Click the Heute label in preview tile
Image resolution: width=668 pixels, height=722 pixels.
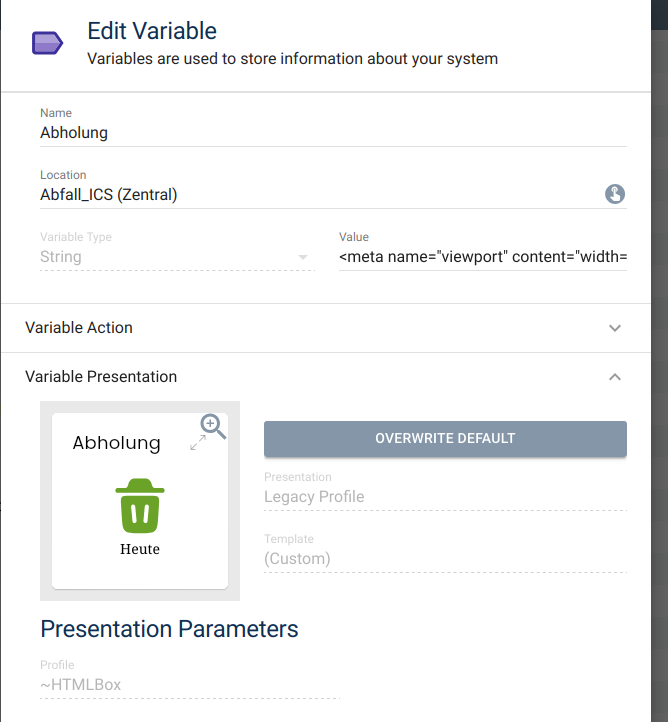coord(140,549)
